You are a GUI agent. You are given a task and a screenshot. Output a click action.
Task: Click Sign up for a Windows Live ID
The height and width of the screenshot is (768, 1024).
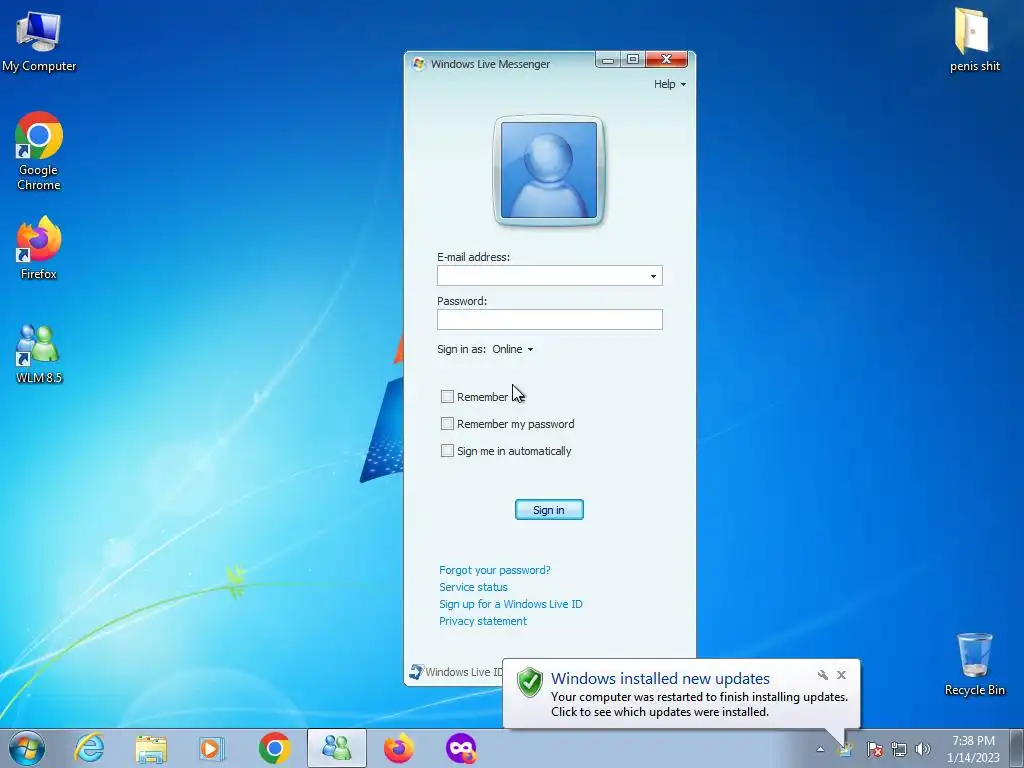click(511, 604)
